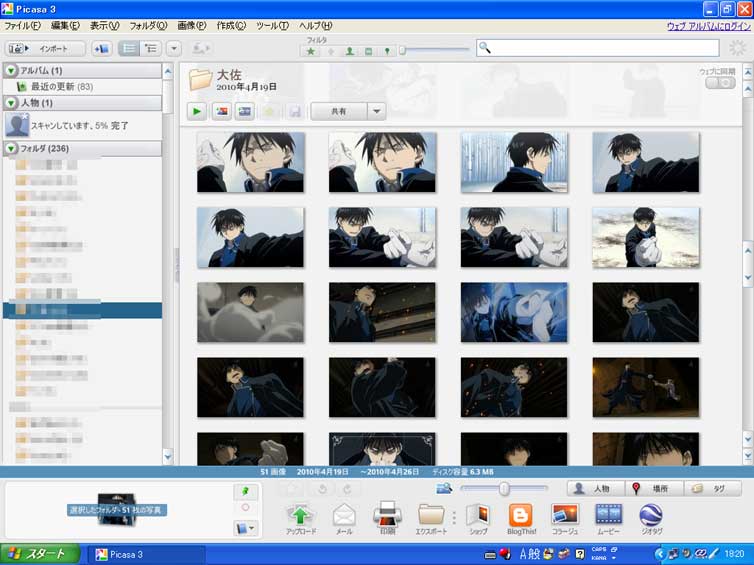Open the フォルダ(O) menu

point(148,26)
